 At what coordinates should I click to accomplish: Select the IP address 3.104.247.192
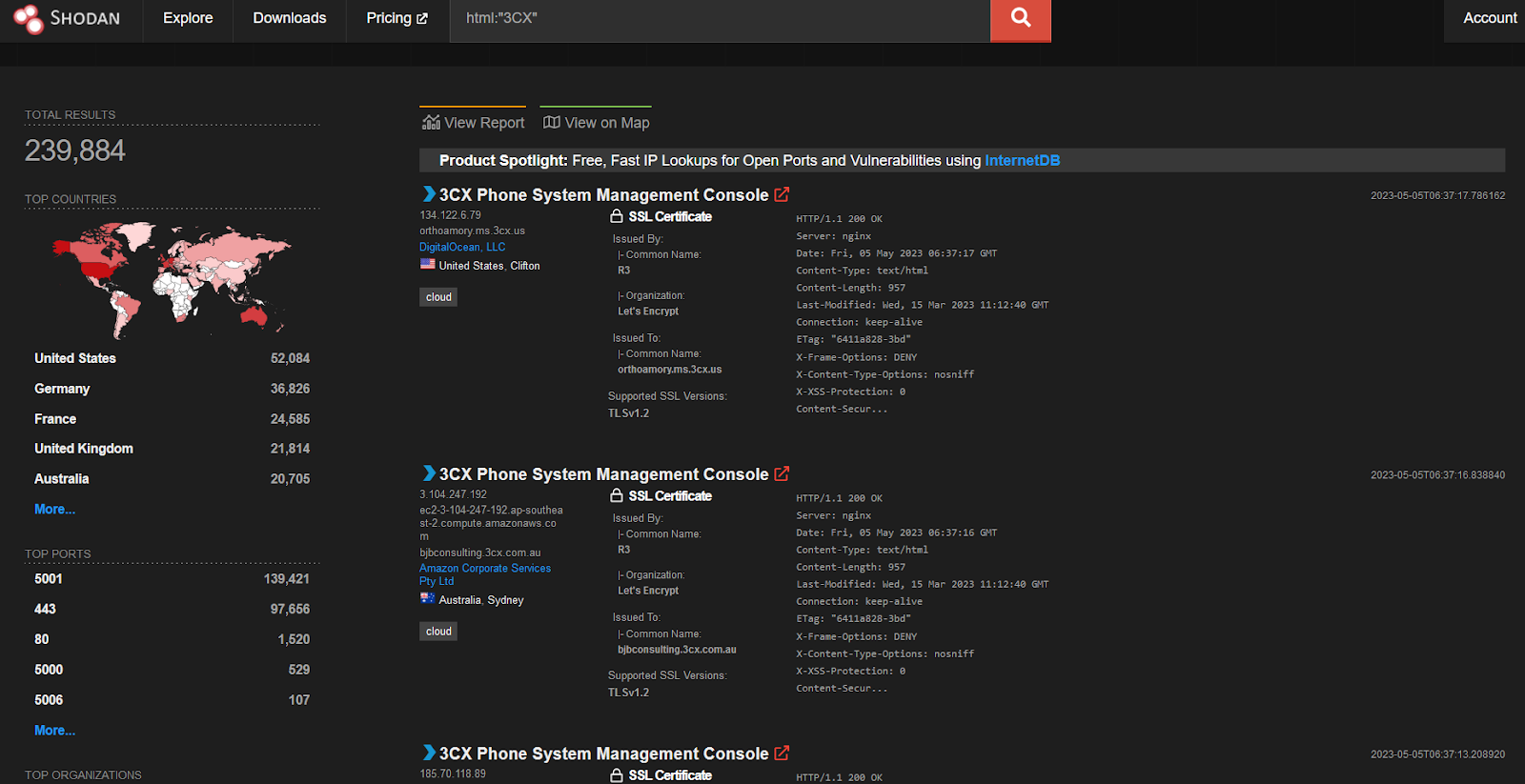[x=453, y=494]
